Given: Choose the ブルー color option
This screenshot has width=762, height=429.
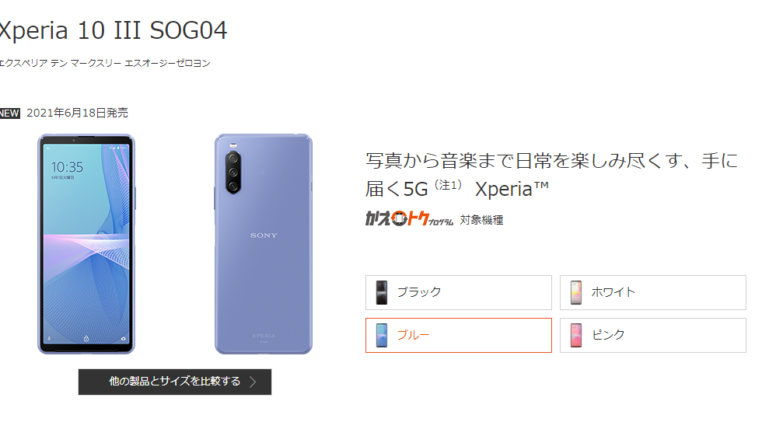Looking at the screenshot, I should pos(458,335).
